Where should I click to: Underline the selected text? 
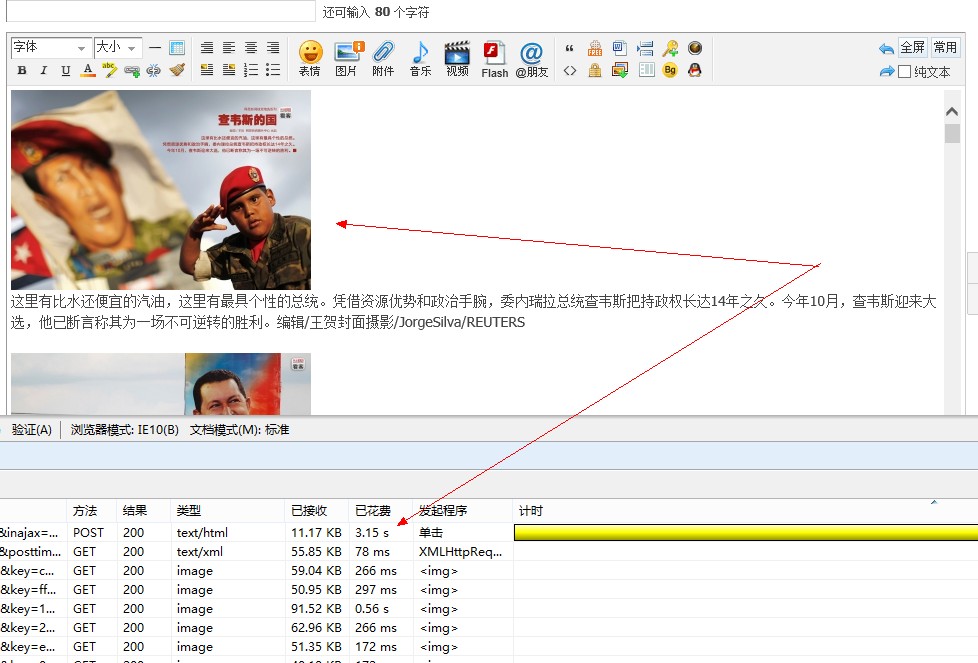(x=65, y=70)
